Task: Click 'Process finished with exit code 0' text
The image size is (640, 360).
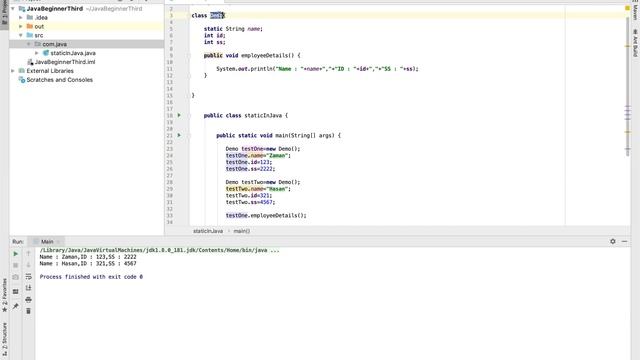Action: pyautogui.click(x=91, y=277)
